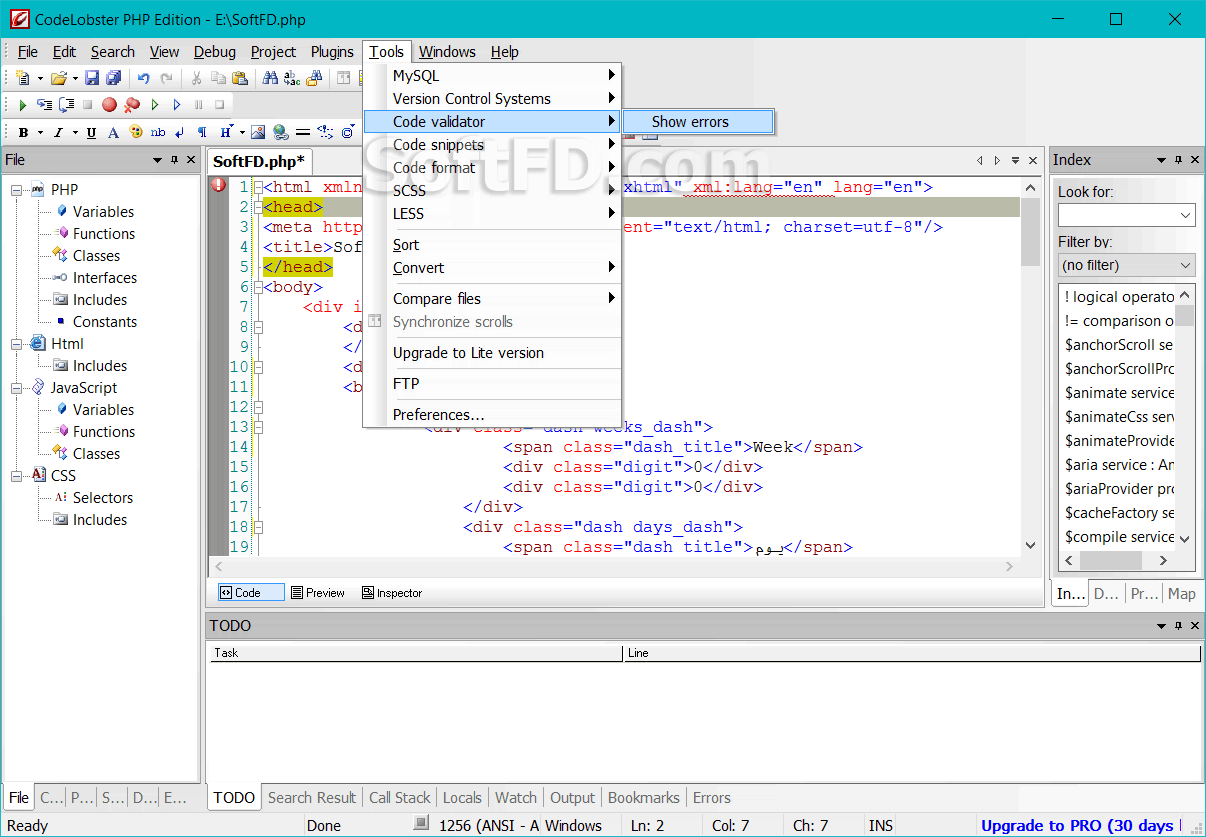Click Upgrade to PRO link
This screenshot has width=1206, height=837.
(1077, 826)
